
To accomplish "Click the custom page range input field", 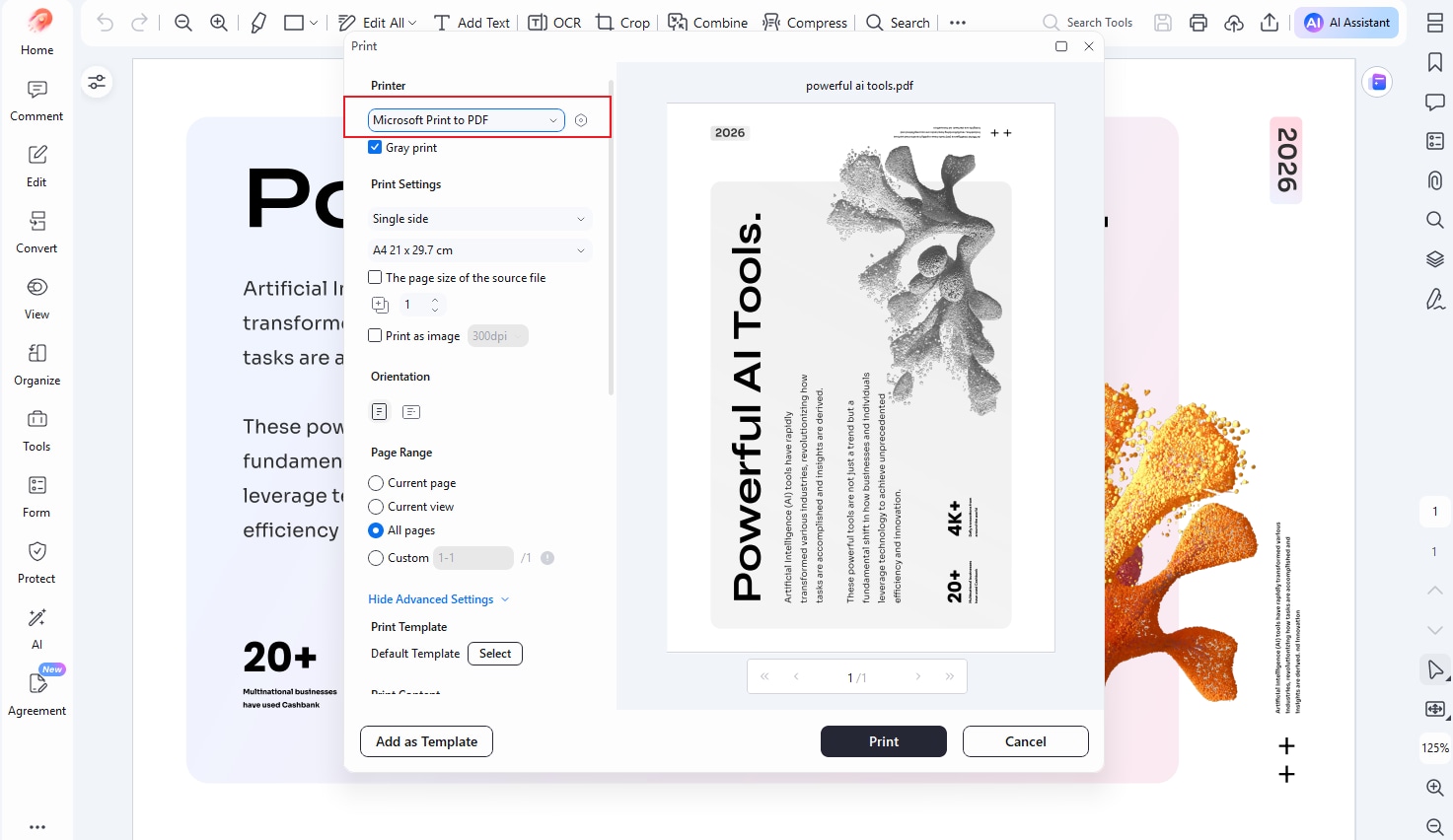I will [473, 558].
